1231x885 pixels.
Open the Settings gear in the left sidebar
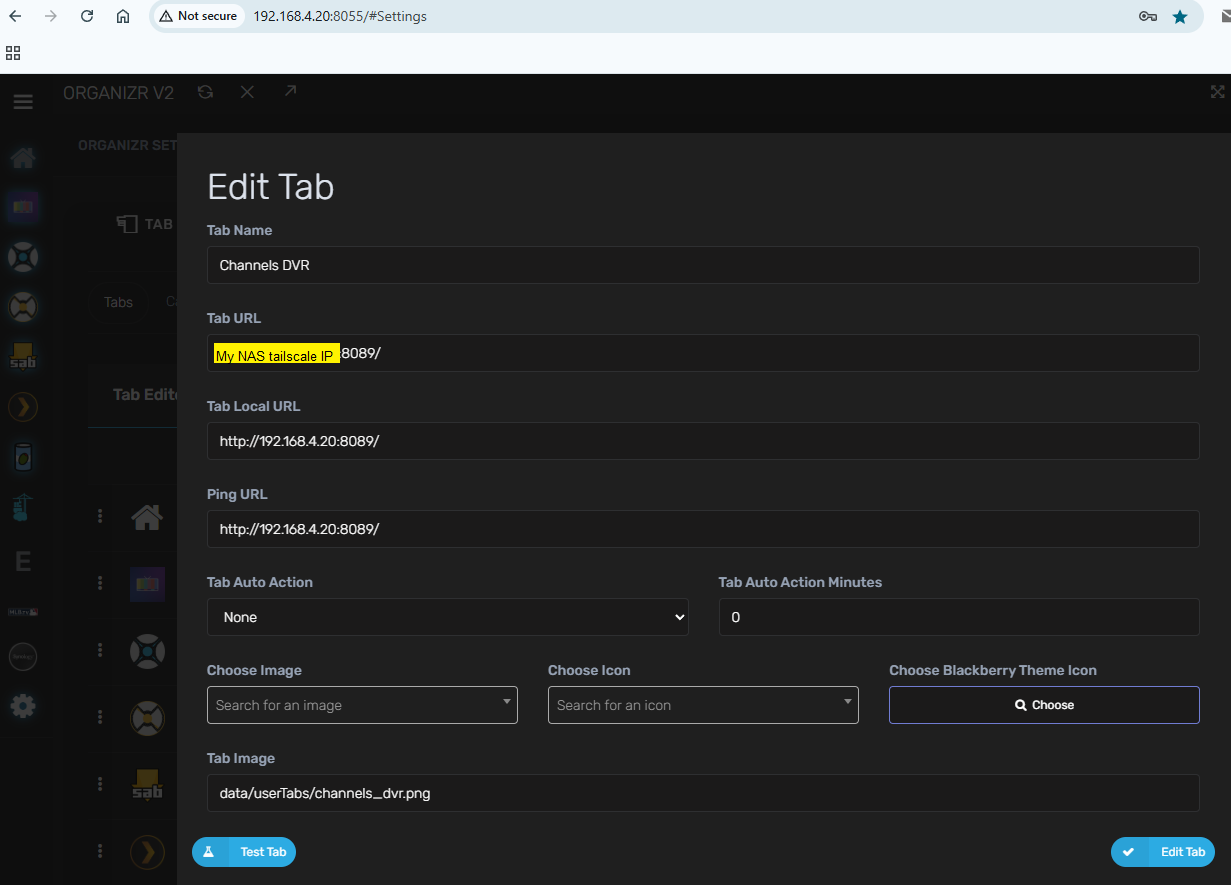point(22,706)
